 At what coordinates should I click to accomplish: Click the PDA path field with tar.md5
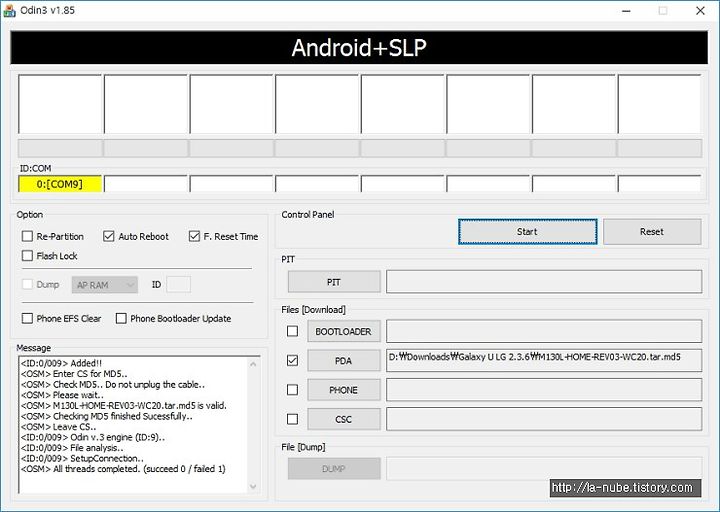(x=544, y=360)
